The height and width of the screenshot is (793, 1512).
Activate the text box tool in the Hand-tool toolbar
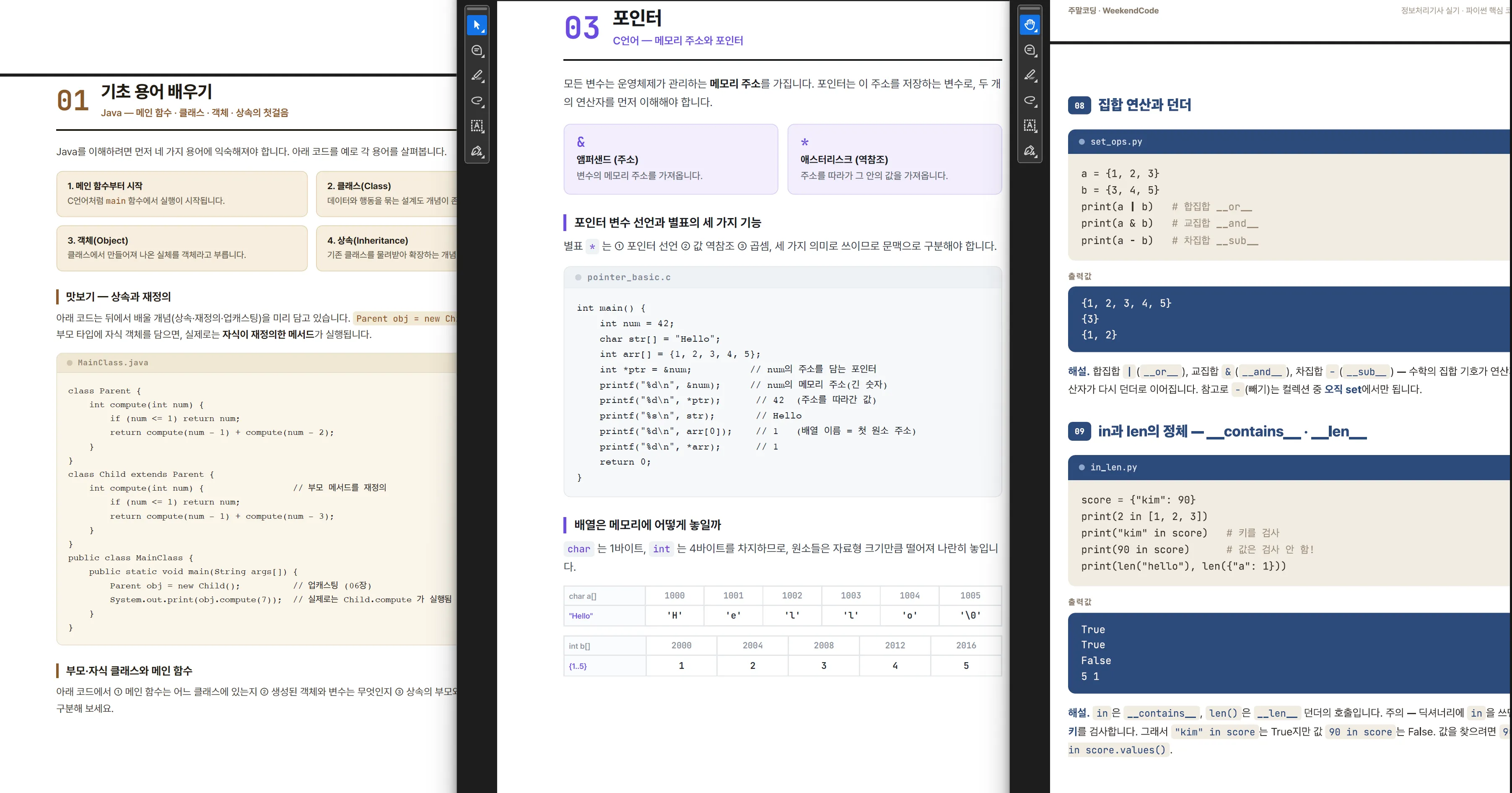(1030, 125)
